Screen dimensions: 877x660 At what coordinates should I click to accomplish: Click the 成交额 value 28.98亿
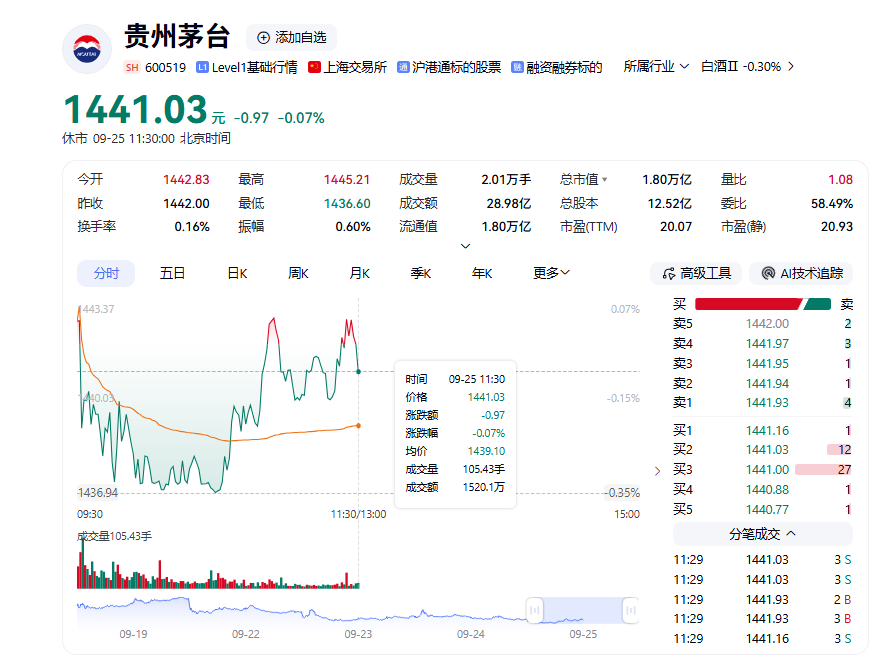coord(508,204)
